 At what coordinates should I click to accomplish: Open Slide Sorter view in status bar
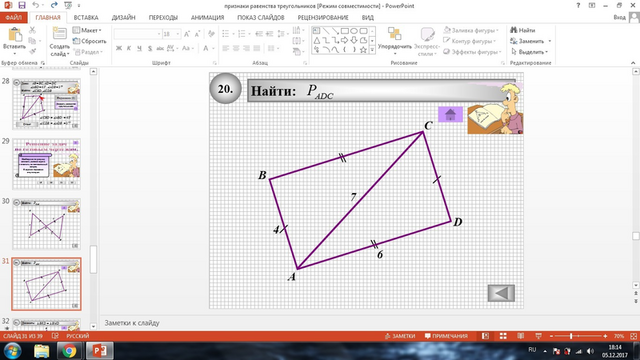[x=503, y=336]
